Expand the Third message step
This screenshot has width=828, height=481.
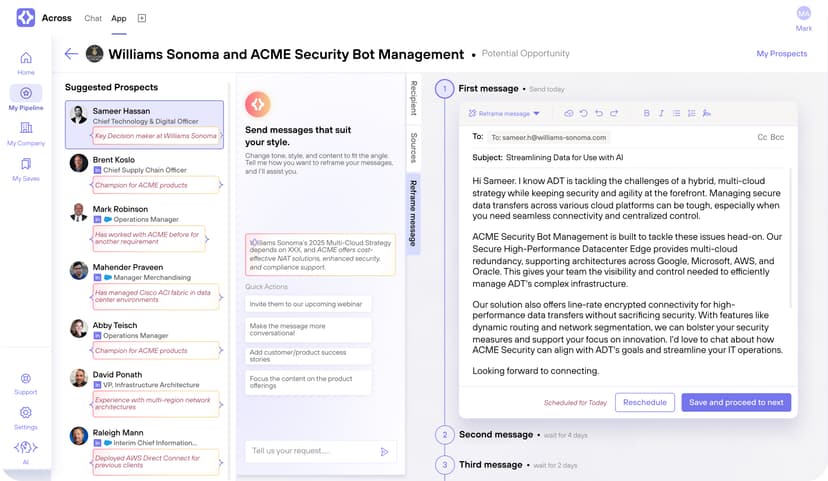pyautogui.click(x=490, y=465)
